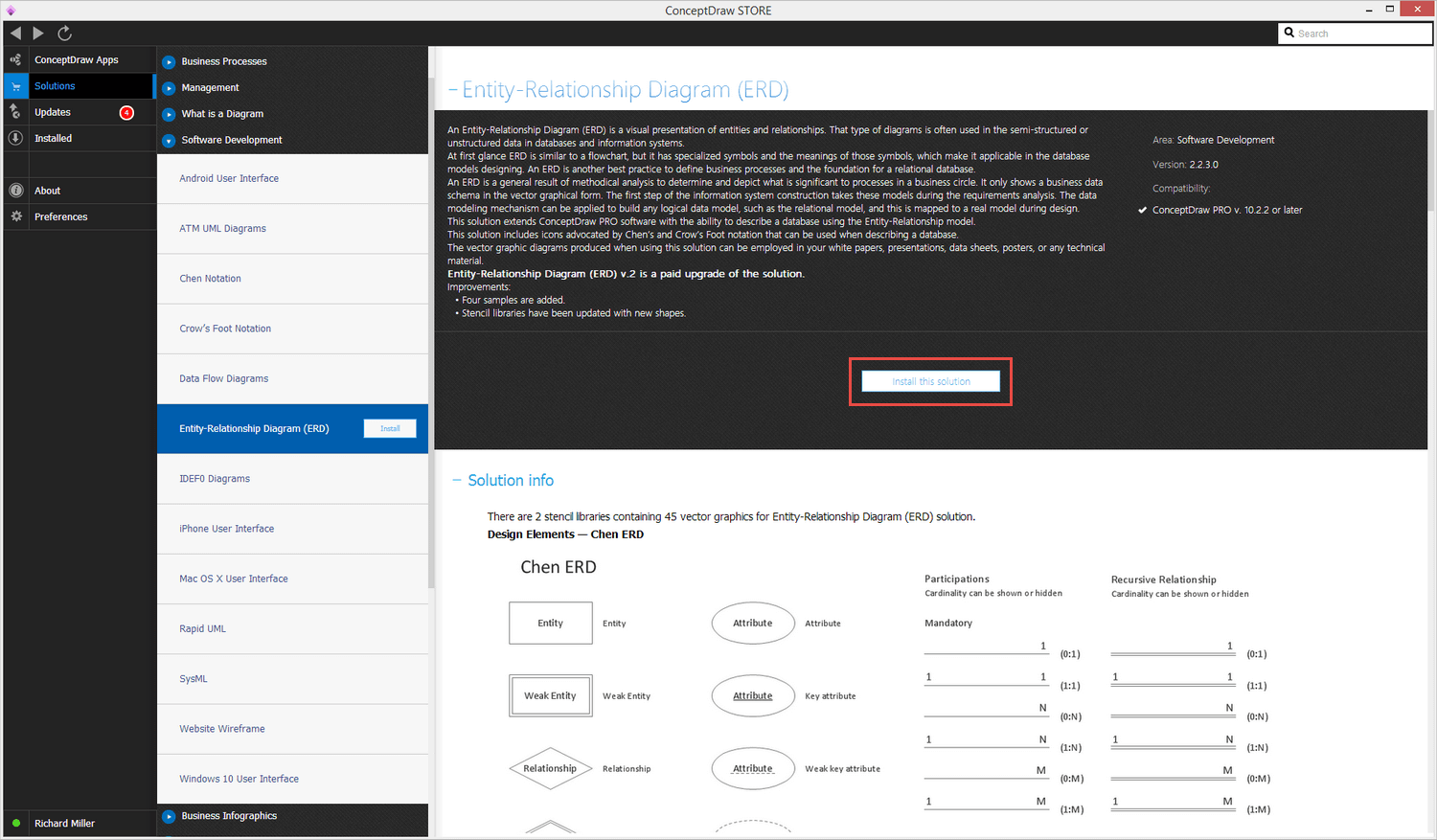The width and height of the screenshot is (1437, 840).
Task: Click the plain Attribute ellipse shape
Action: [x=753, y=623]
